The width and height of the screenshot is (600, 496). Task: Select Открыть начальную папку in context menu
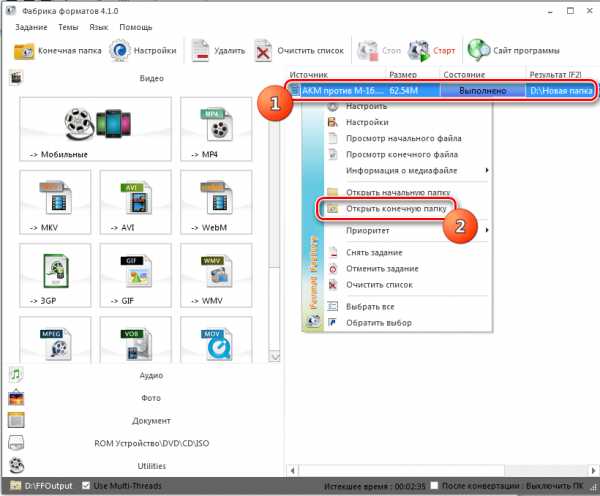[x=397, y=192]
